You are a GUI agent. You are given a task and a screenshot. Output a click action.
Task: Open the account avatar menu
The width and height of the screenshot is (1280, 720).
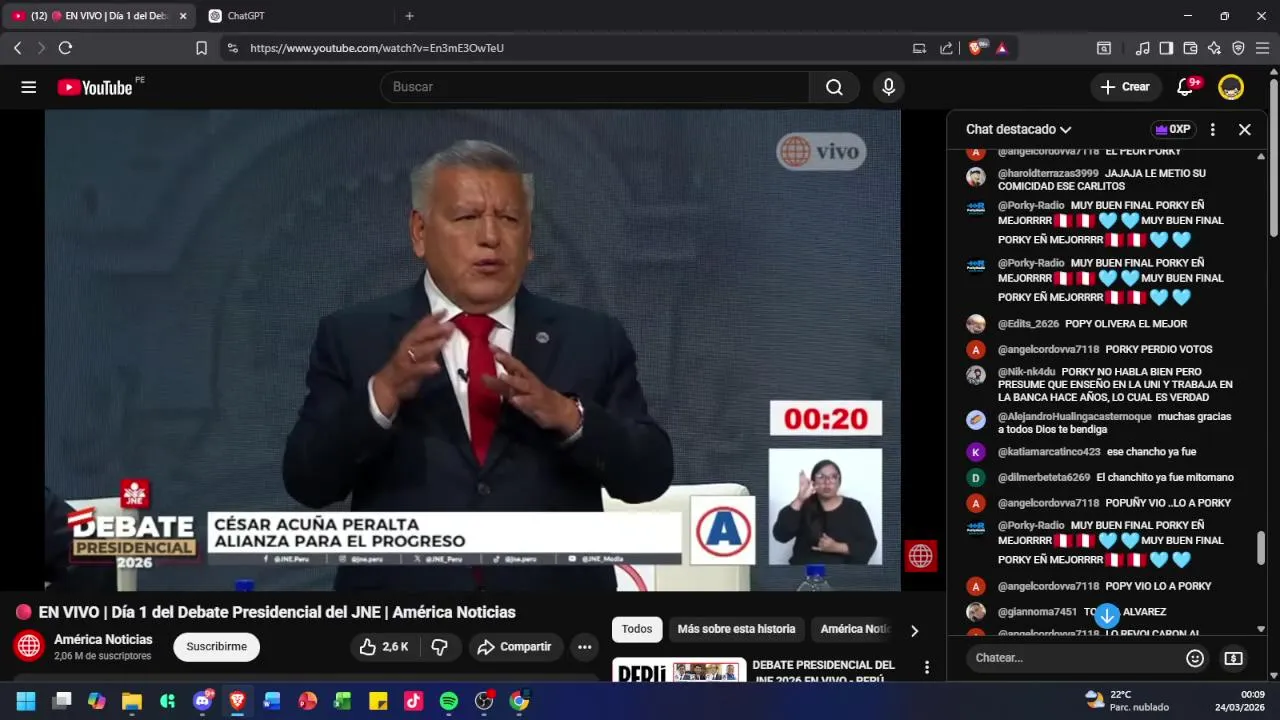tap(1231, 87)
